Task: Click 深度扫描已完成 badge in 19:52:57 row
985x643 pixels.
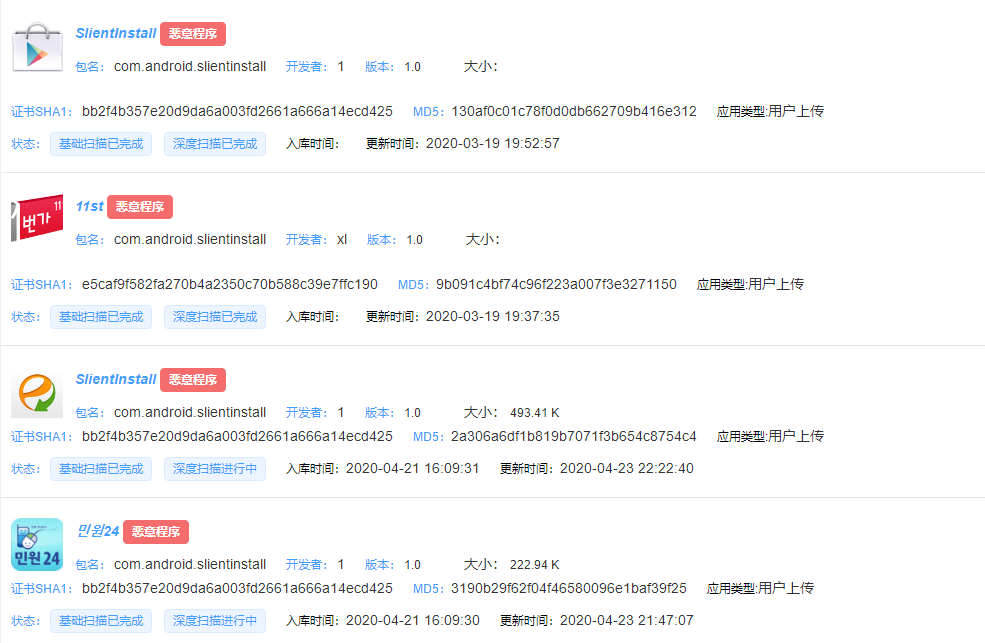Action: 215,144
